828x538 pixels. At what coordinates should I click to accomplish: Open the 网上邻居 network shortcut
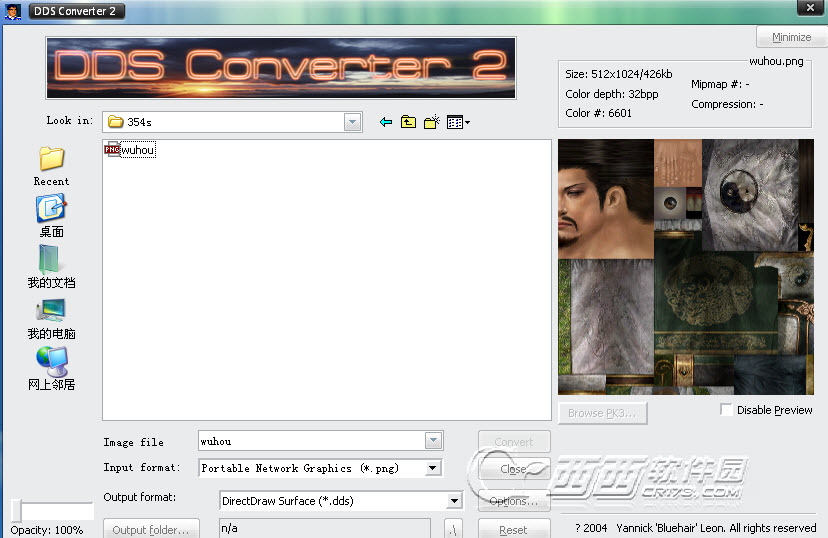(x=51, y=369)
